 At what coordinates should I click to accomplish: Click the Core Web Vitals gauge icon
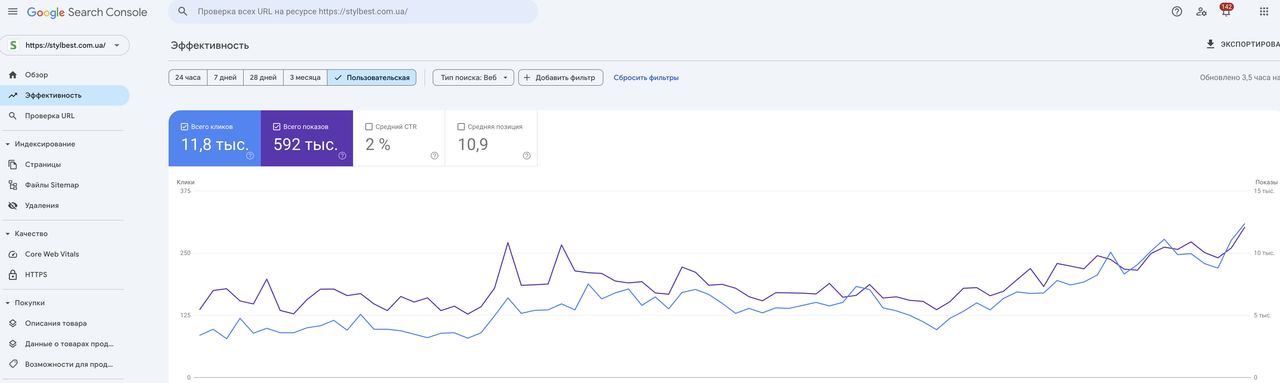click(13, 254)
